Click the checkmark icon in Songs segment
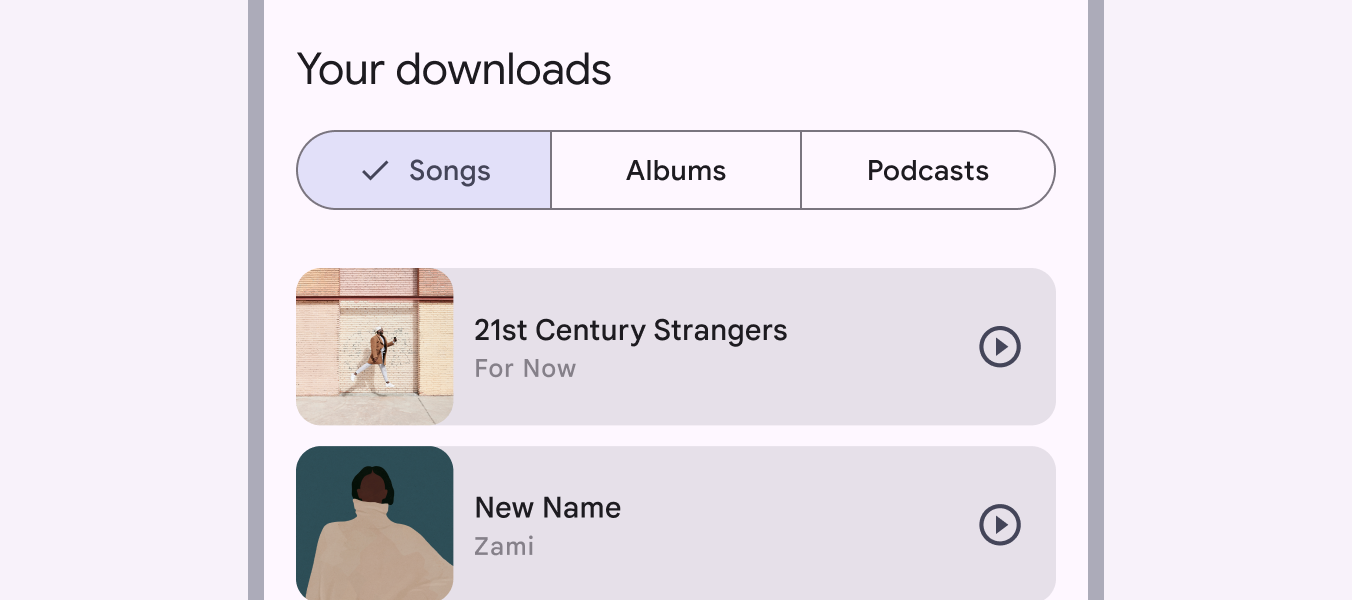1352x600 pixels. [x=375, y=171]
